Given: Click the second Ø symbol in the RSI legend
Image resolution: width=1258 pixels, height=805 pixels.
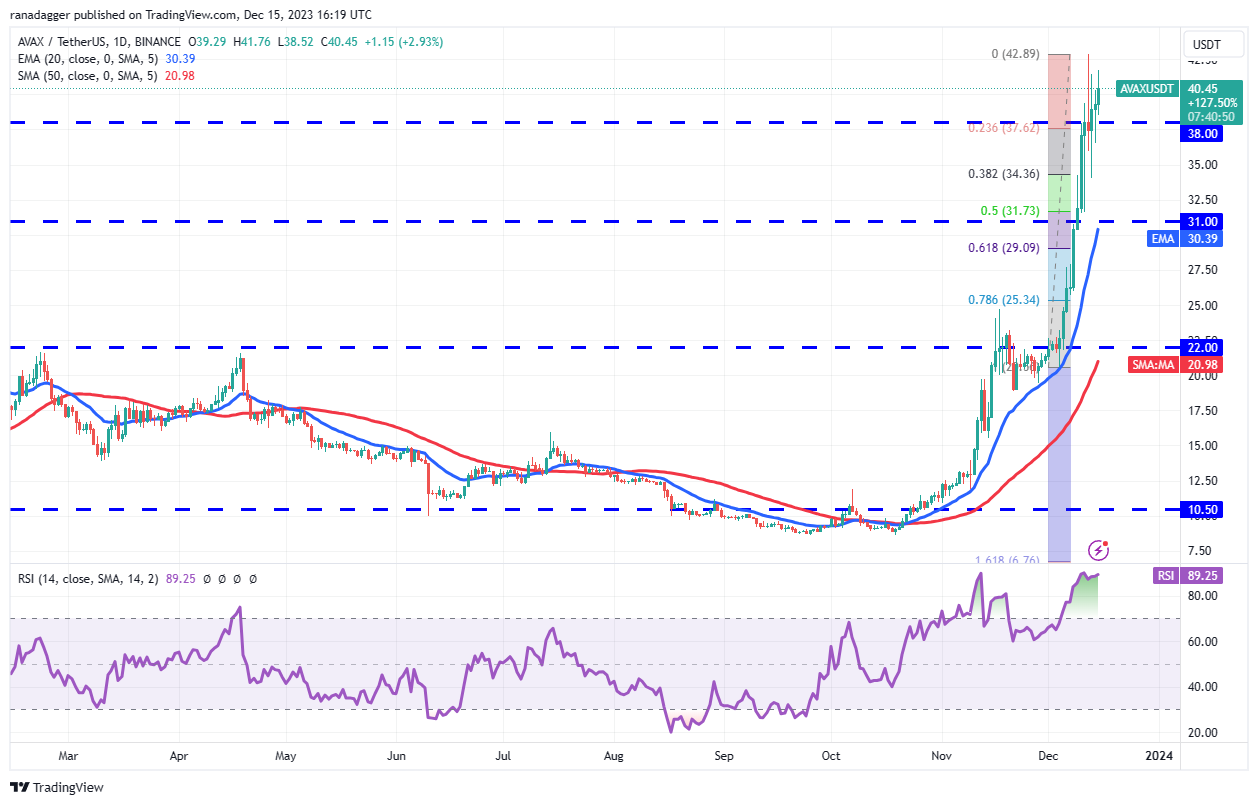Looking at the screenshot, I should click(222, 578).
